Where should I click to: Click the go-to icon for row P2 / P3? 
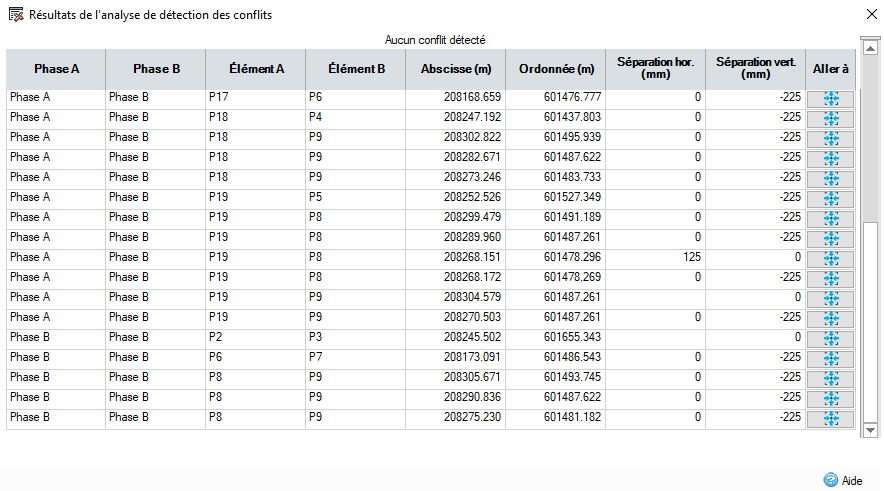click(x=830, y=338)
